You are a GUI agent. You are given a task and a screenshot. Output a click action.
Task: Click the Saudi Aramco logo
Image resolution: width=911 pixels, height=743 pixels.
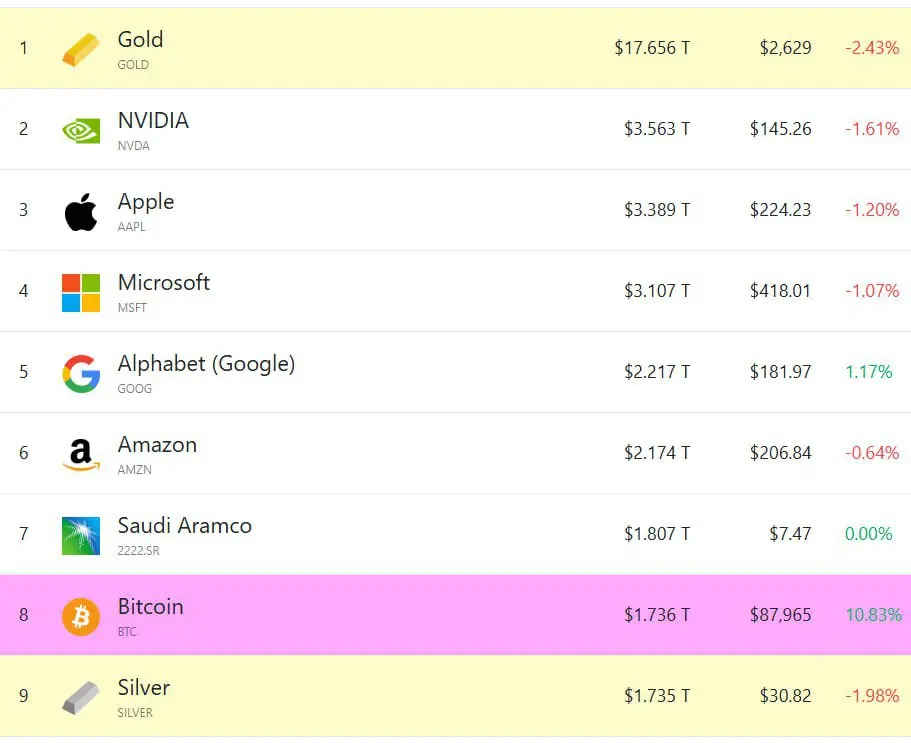coord(81,536)
